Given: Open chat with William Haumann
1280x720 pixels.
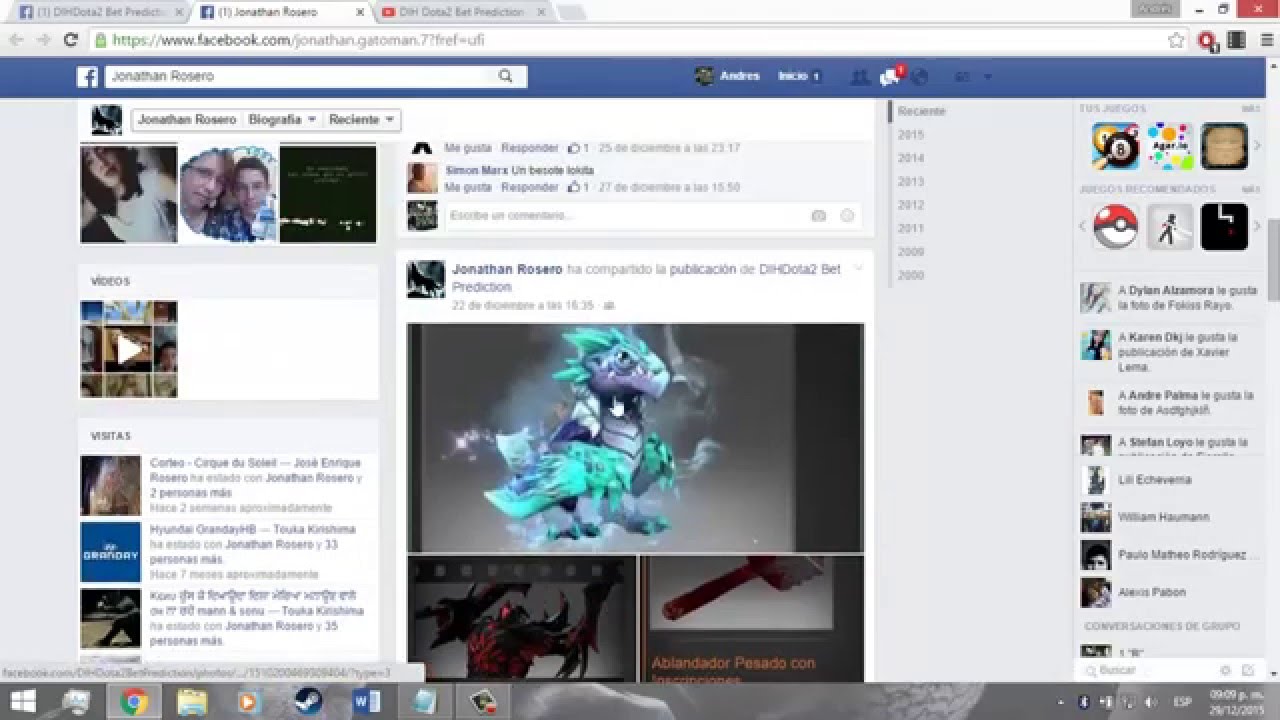Looking at the screenshot, I should 1164,517.
